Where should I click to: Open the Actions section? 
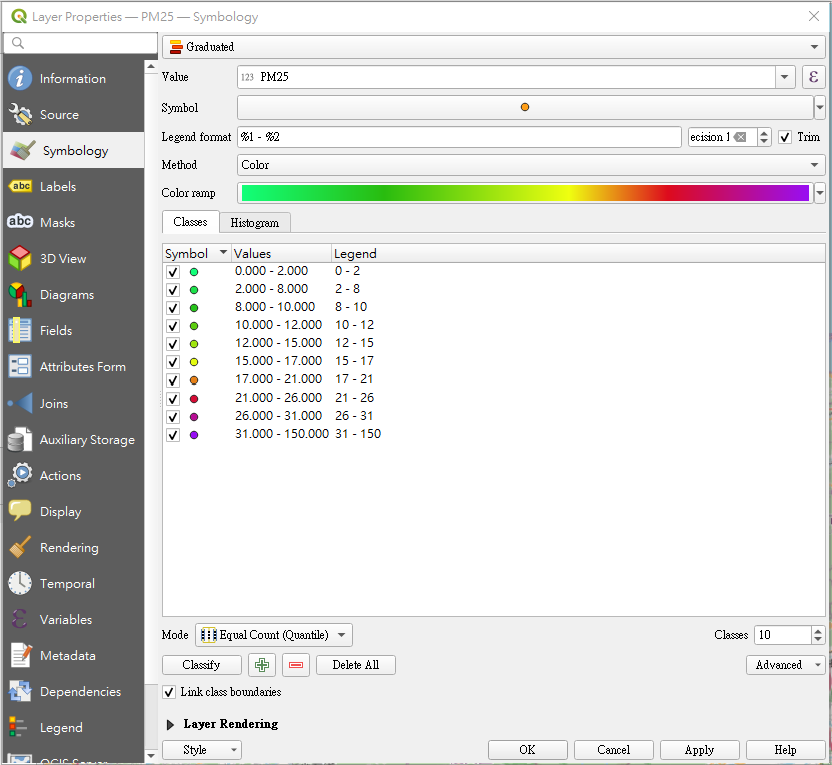click(x=73, y=476)
